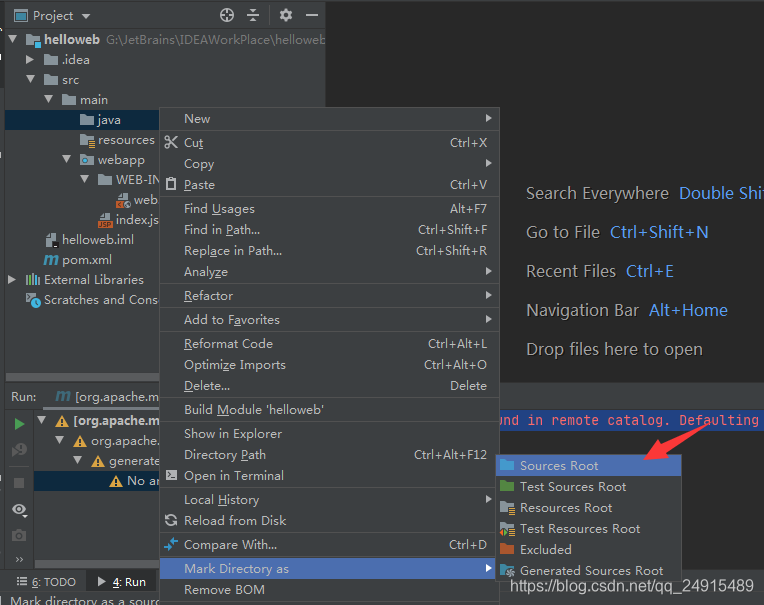Choose Reload from Disk
The image size is (764, 605).
point(329,520)
